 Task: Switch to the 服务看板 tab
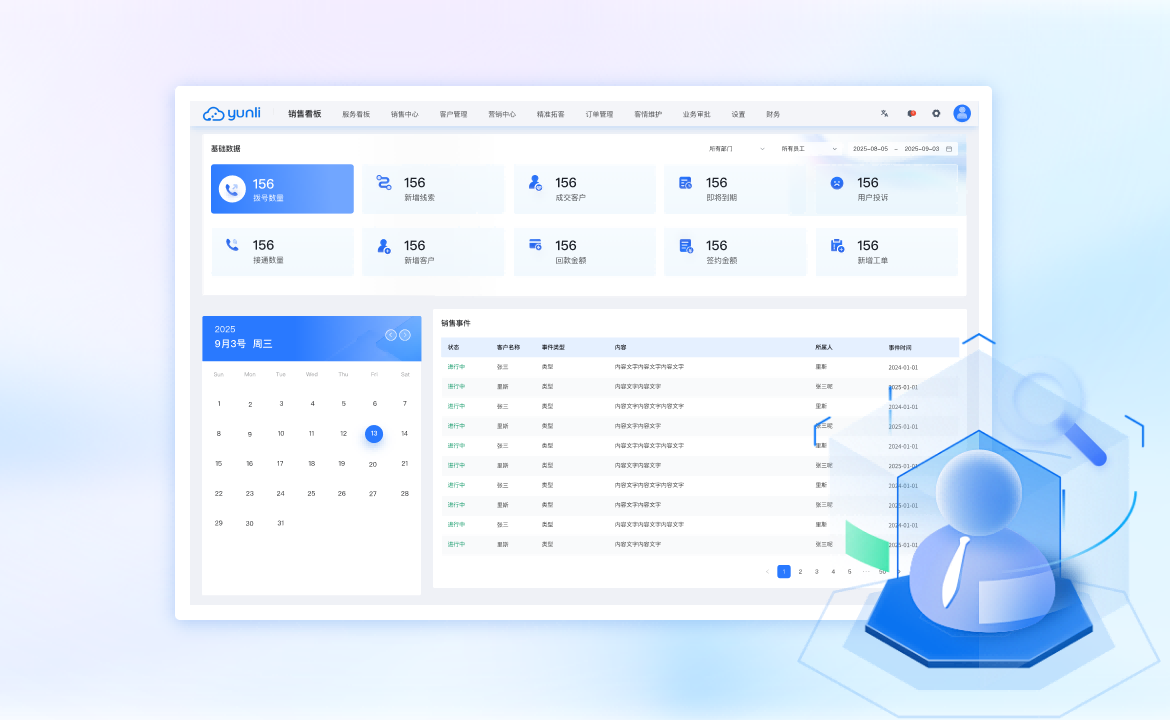(x=356, y=115)
